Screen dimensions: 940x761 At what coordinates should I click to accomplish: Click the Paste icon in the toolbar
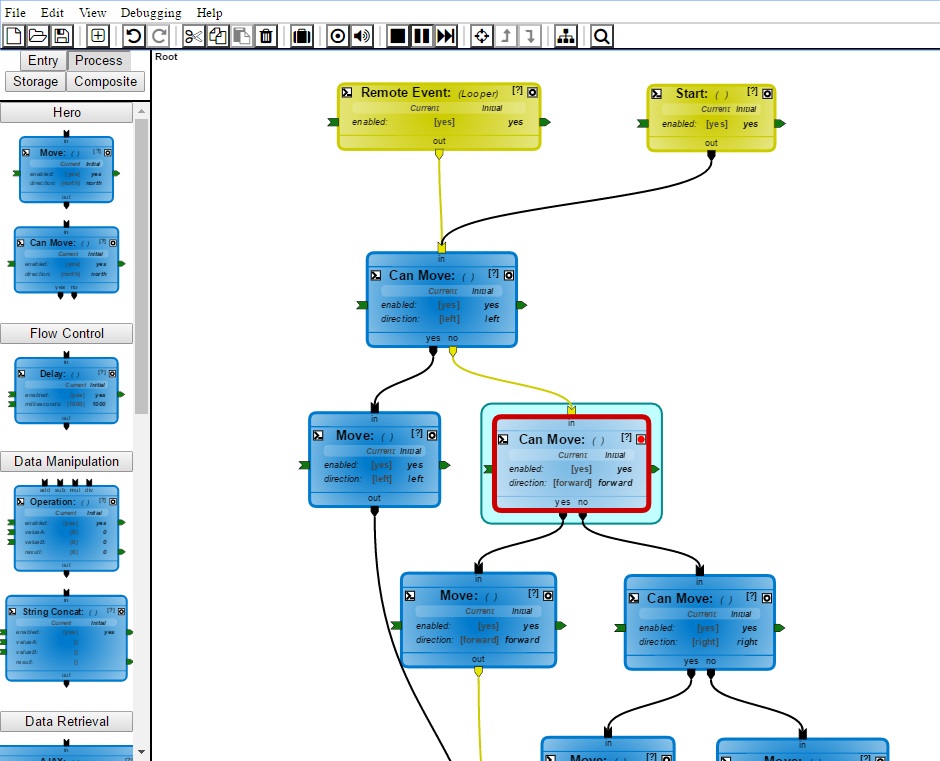coord(242,36)
